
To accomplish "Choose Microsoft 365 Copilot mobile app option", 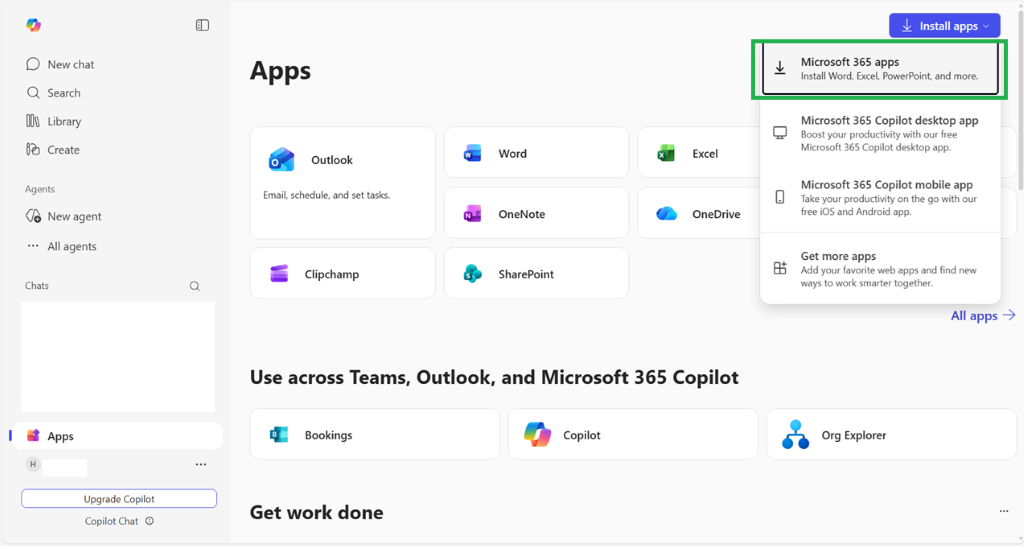I will coord(880,197).
